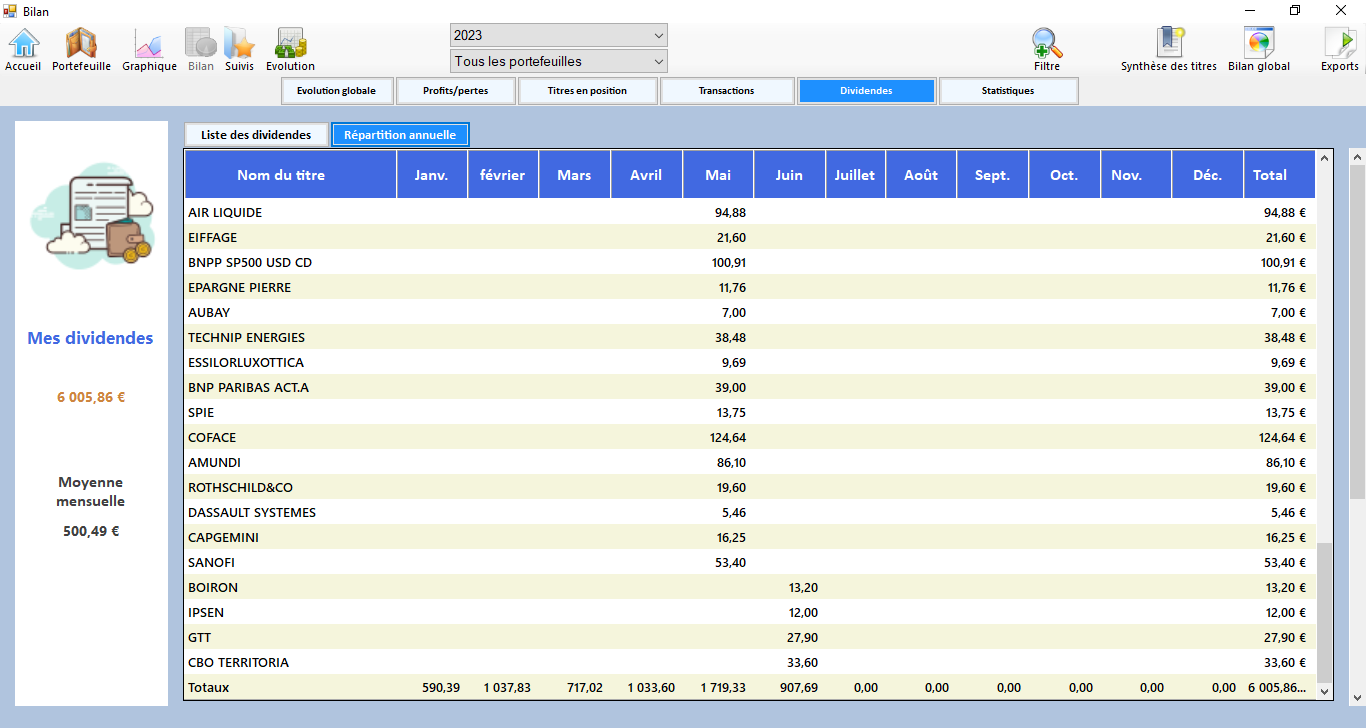
Task: Sort by Nom du titre column header
Action: tap(290, 174)
